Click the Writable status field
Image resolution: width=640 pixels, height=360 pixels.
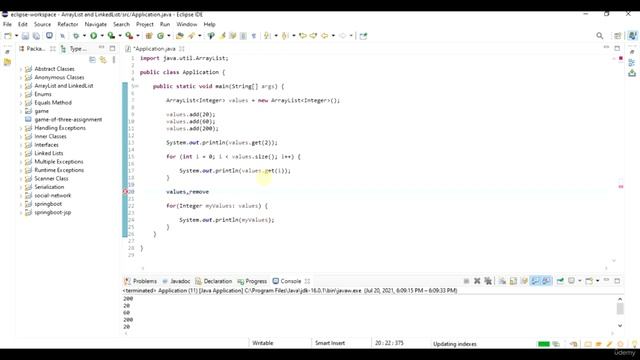tap(263, 343)
